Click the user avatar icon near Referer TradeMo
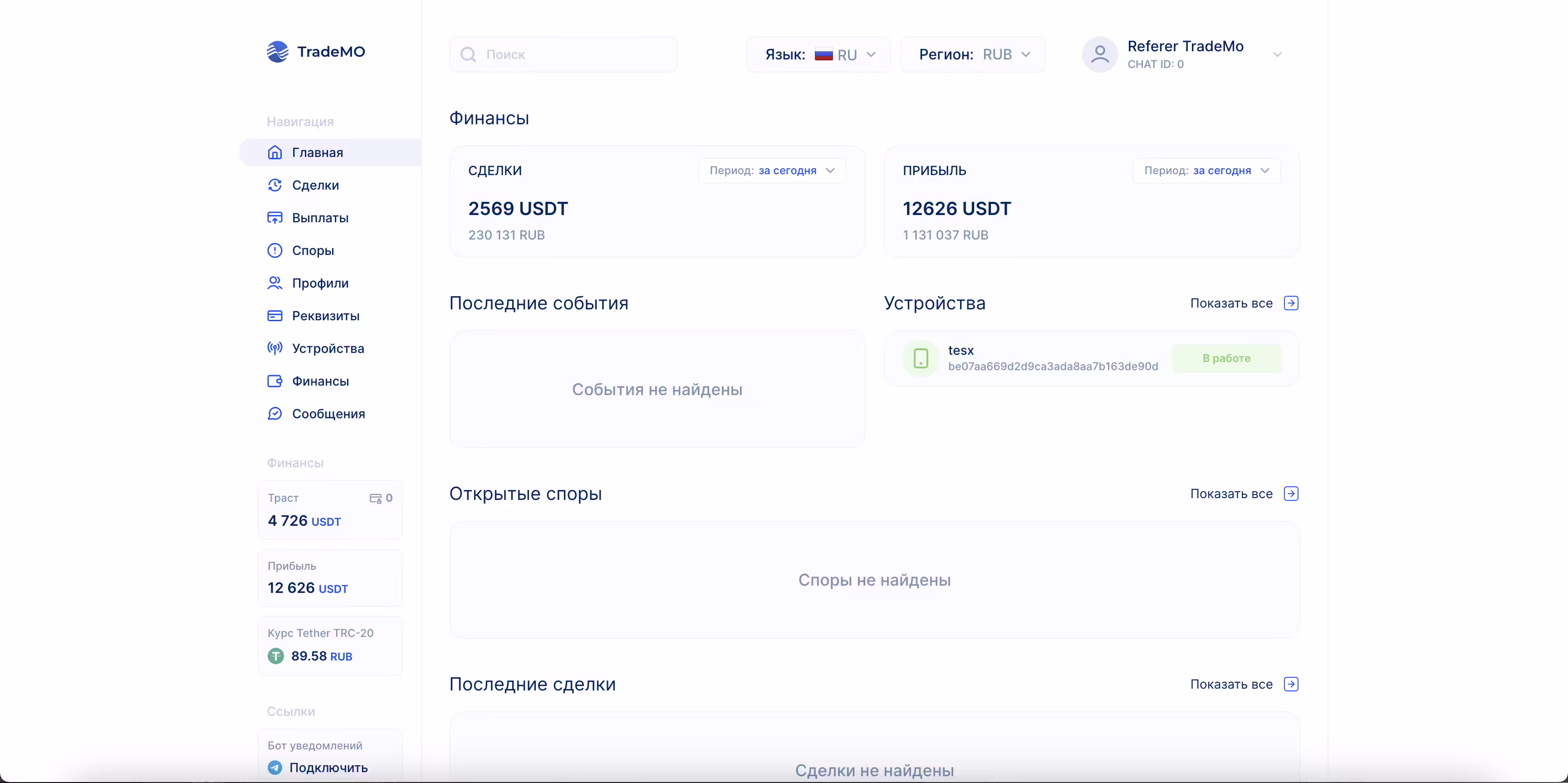 1099,54
